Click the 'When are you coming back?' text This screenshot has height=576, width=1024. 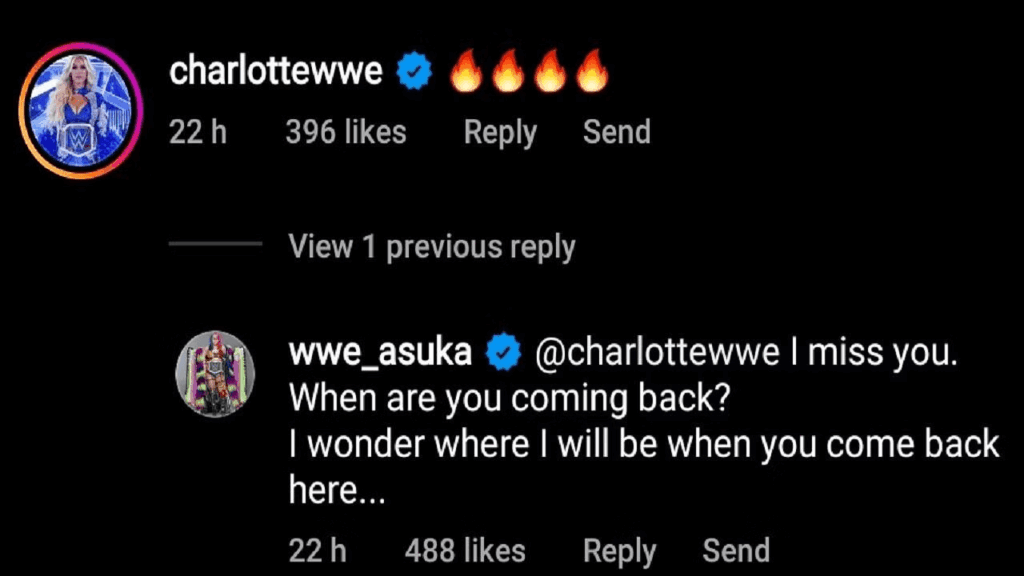click(x=510, y=397)
